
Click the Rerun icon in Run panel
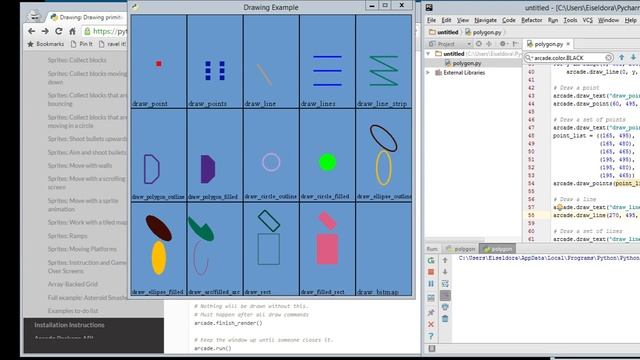(x=431, y=260)
